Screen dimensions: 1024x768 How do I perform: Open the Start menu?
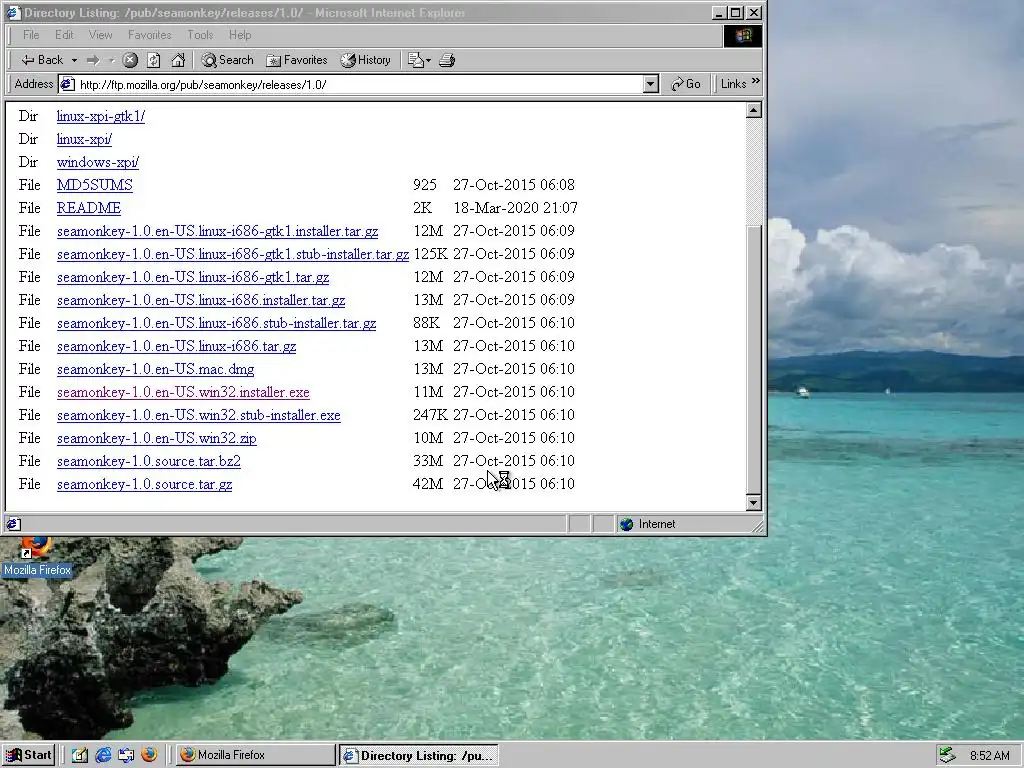pyautogui.click(x=28, y=755)
